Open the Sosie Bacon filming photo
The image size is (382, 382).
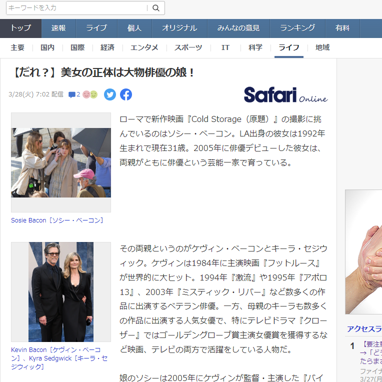(x=61, y=163)
